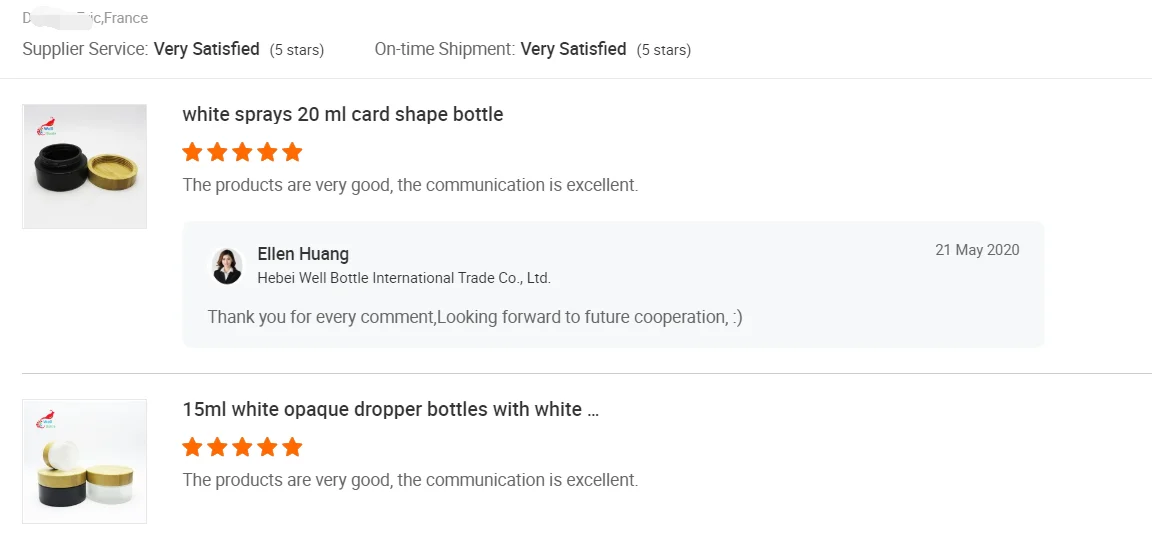The height and width of the screenshot is (544, 1152).
Task: Click the Supplier Service Very Satisfied rating
Action: tap(206, 49)
